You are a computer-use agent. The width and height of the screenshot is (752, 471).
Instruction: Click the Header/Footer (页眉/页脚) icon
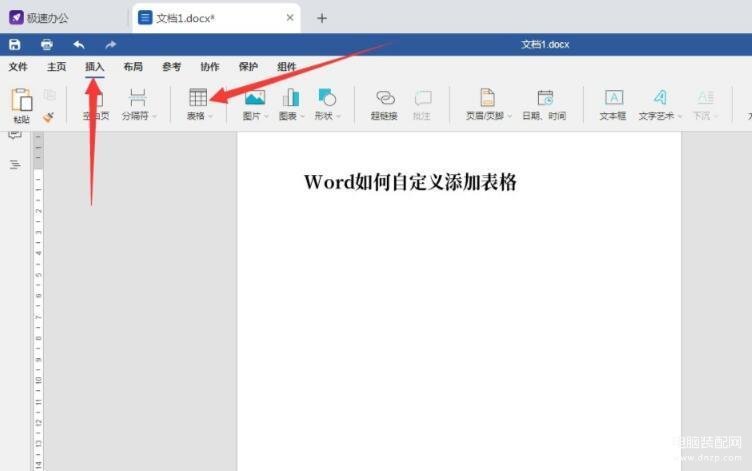(487, 97)
